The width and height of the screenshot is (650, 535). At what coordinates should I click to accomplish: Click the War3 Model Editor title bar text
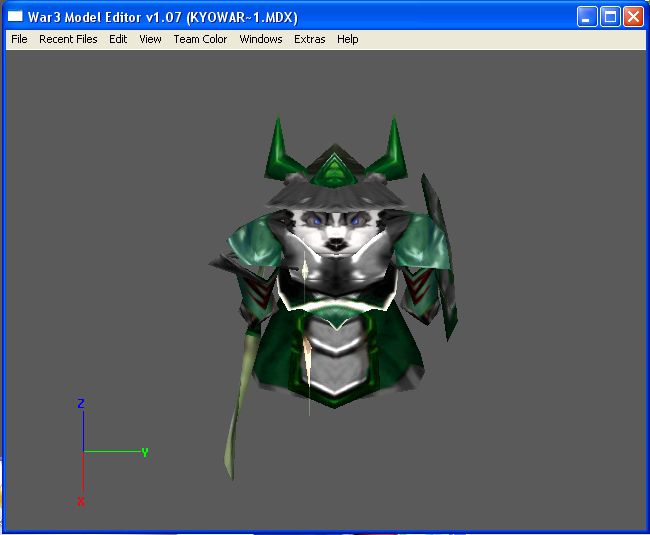tap(162, 17)
